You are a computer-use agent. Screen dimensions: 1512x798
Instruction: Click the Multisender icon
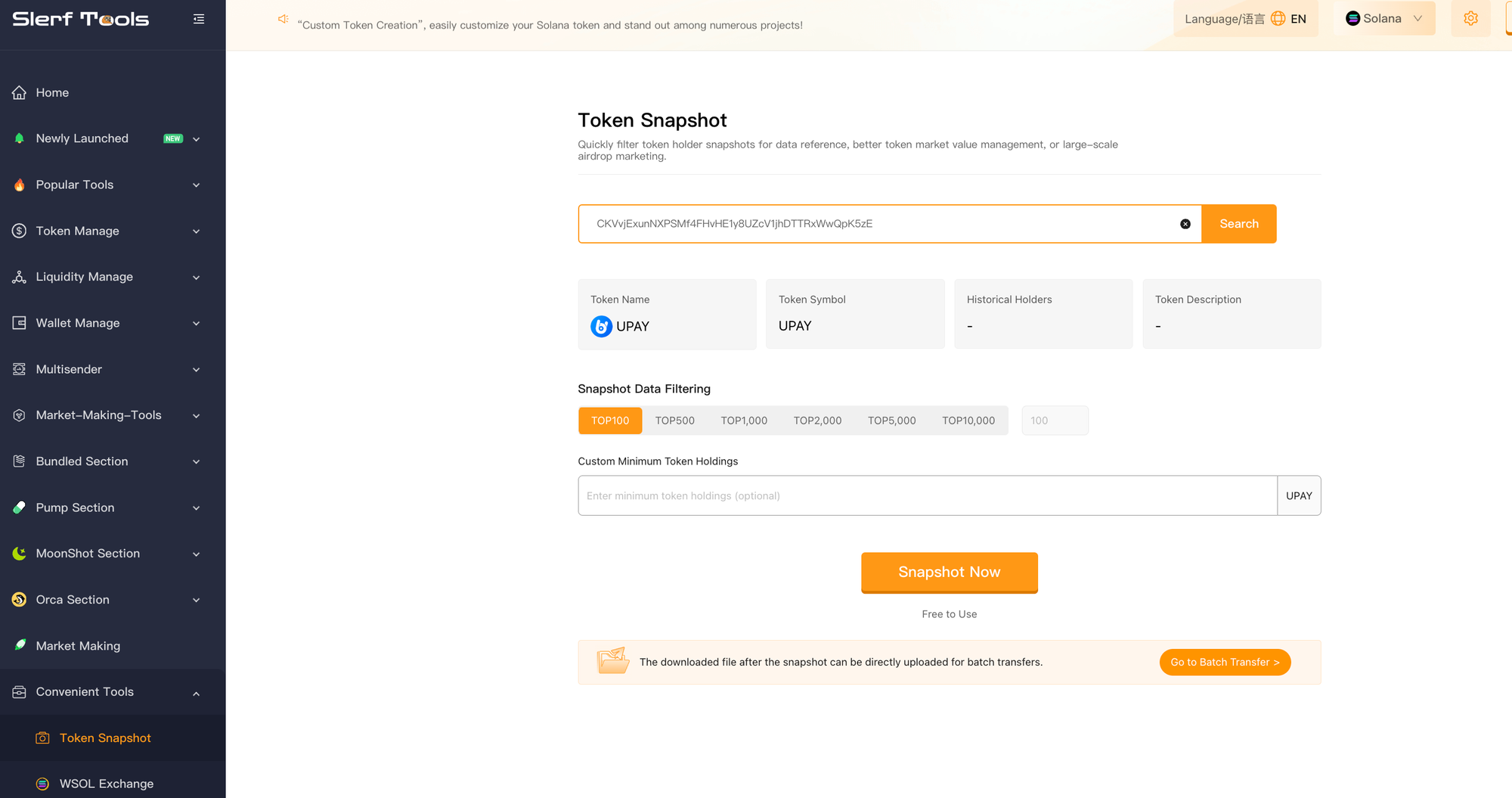(20, 369)
